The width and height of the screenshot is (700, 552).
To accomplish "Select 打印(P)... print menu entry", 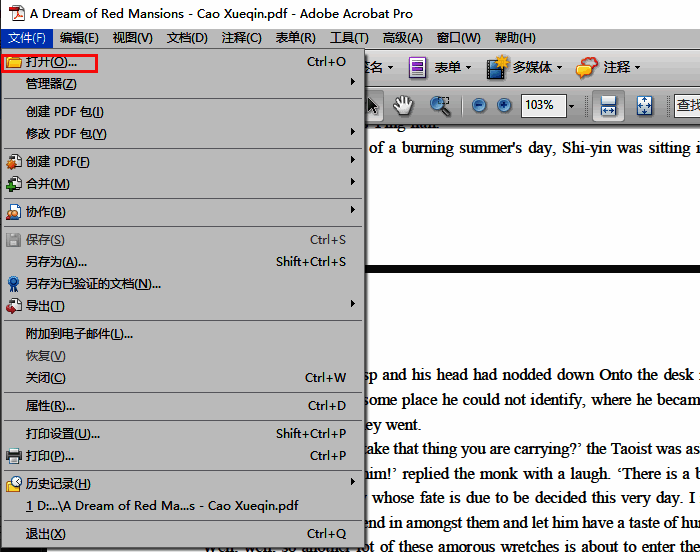I will tap(50, 456).
